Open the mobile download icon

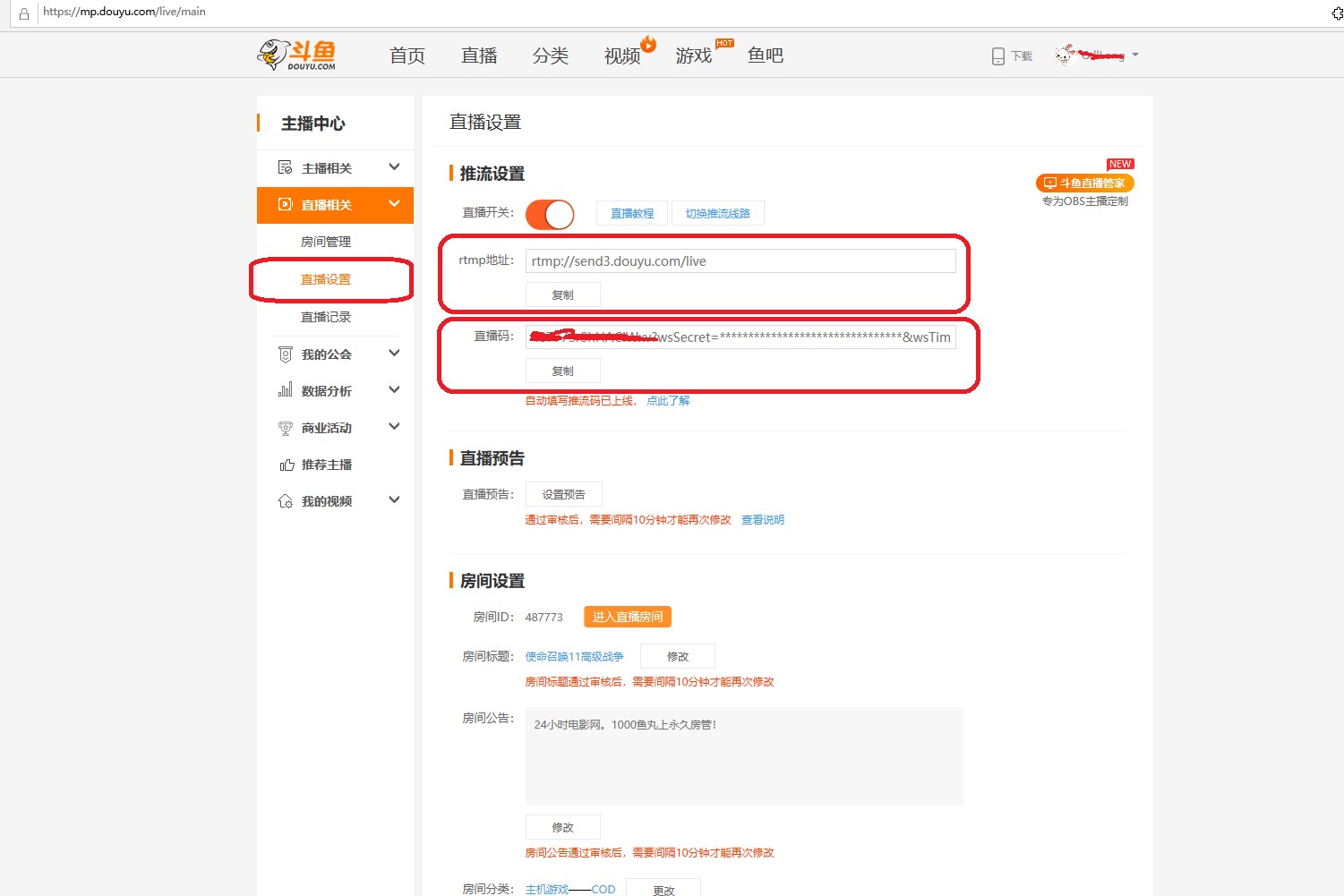click(997, 56)
